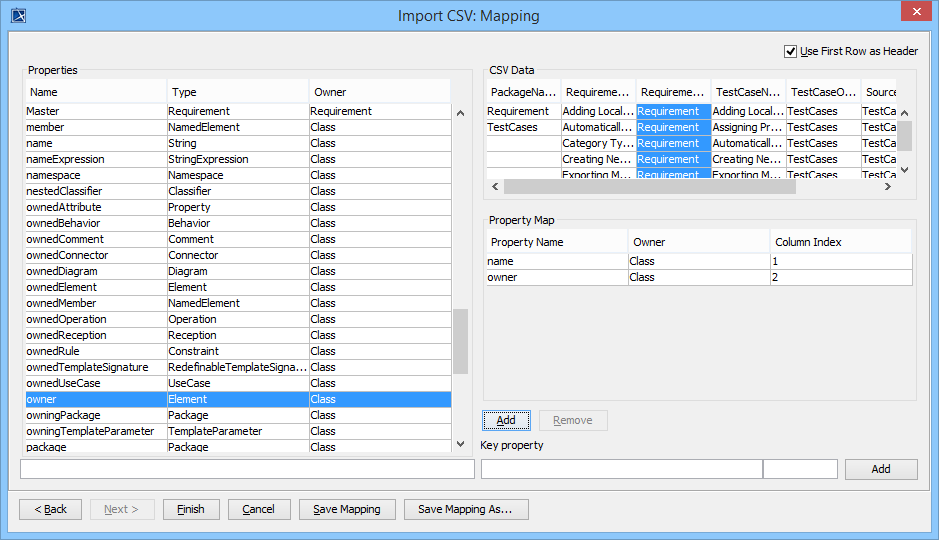Sort Properties by the Type column header
939x540 pixels.
click(x=237, y=92)
